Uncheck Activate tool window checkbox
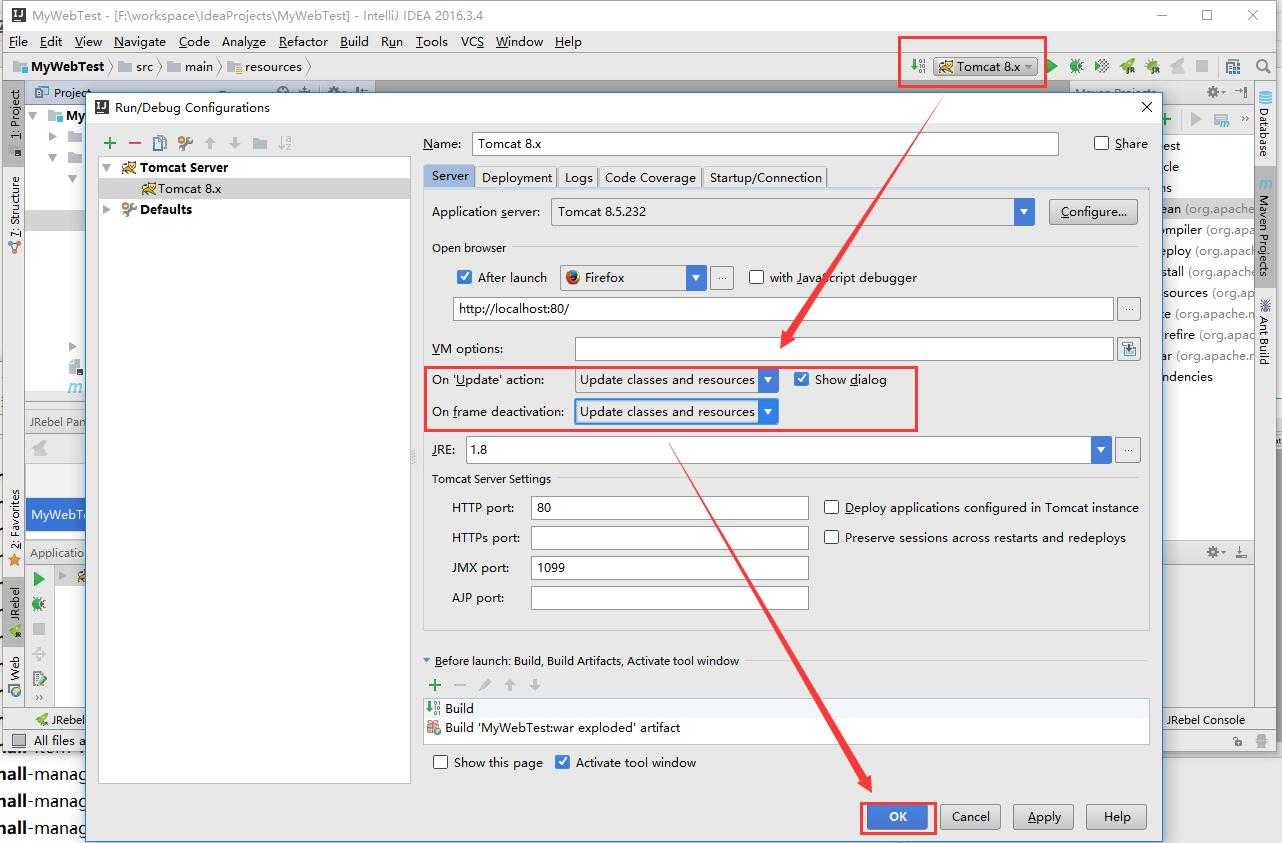This screenshot has width=1282, height=843. pos(562,762)
